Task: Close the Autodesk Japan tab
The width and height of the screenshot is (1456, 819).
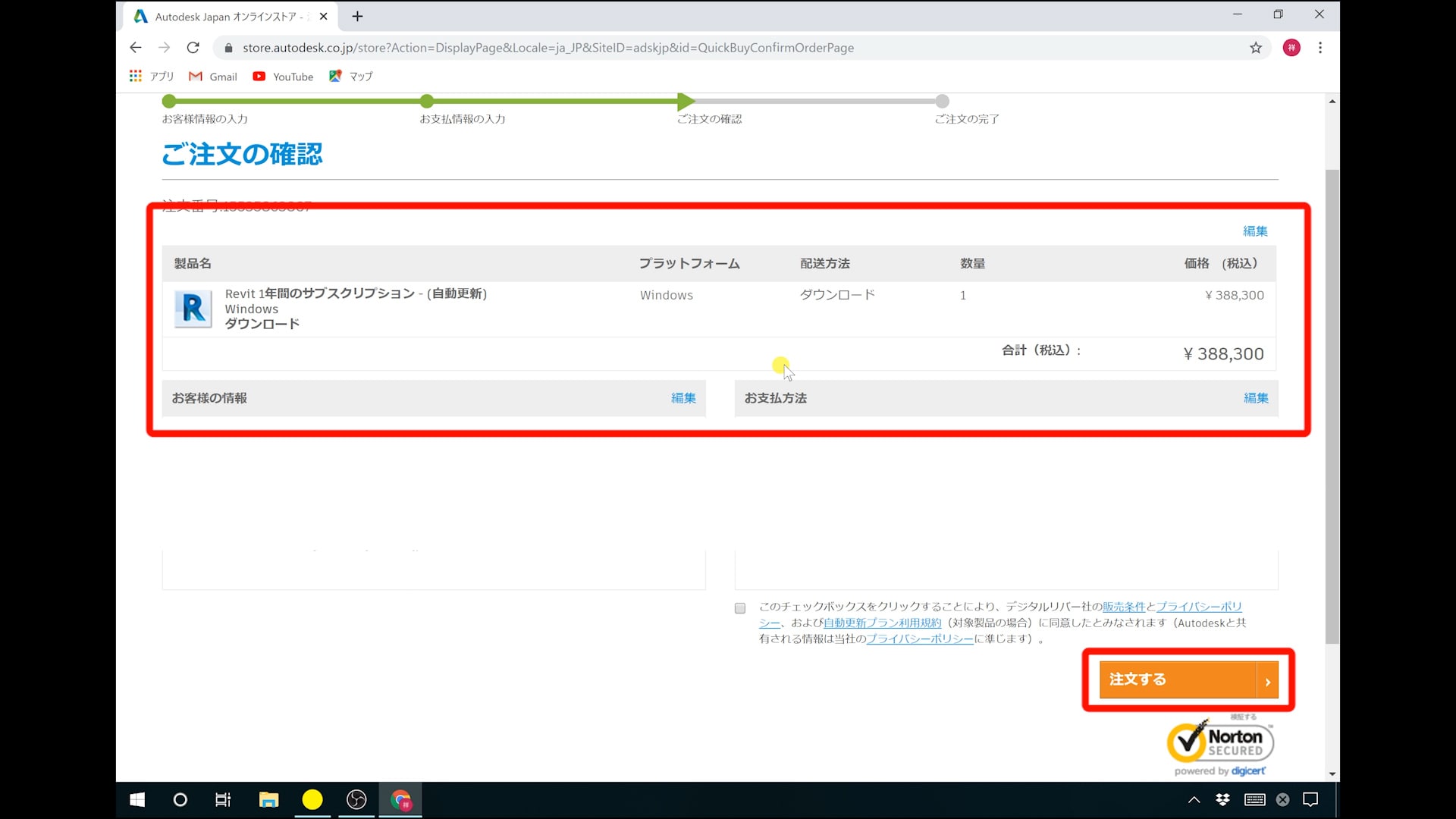Action: tap(323, 16)
